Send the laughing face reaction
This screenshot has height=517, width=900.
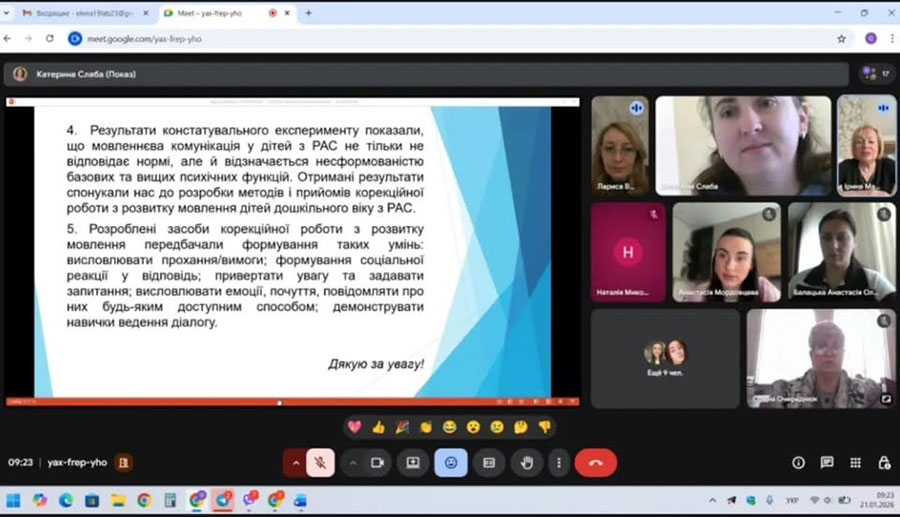click(x=449, y=427)
